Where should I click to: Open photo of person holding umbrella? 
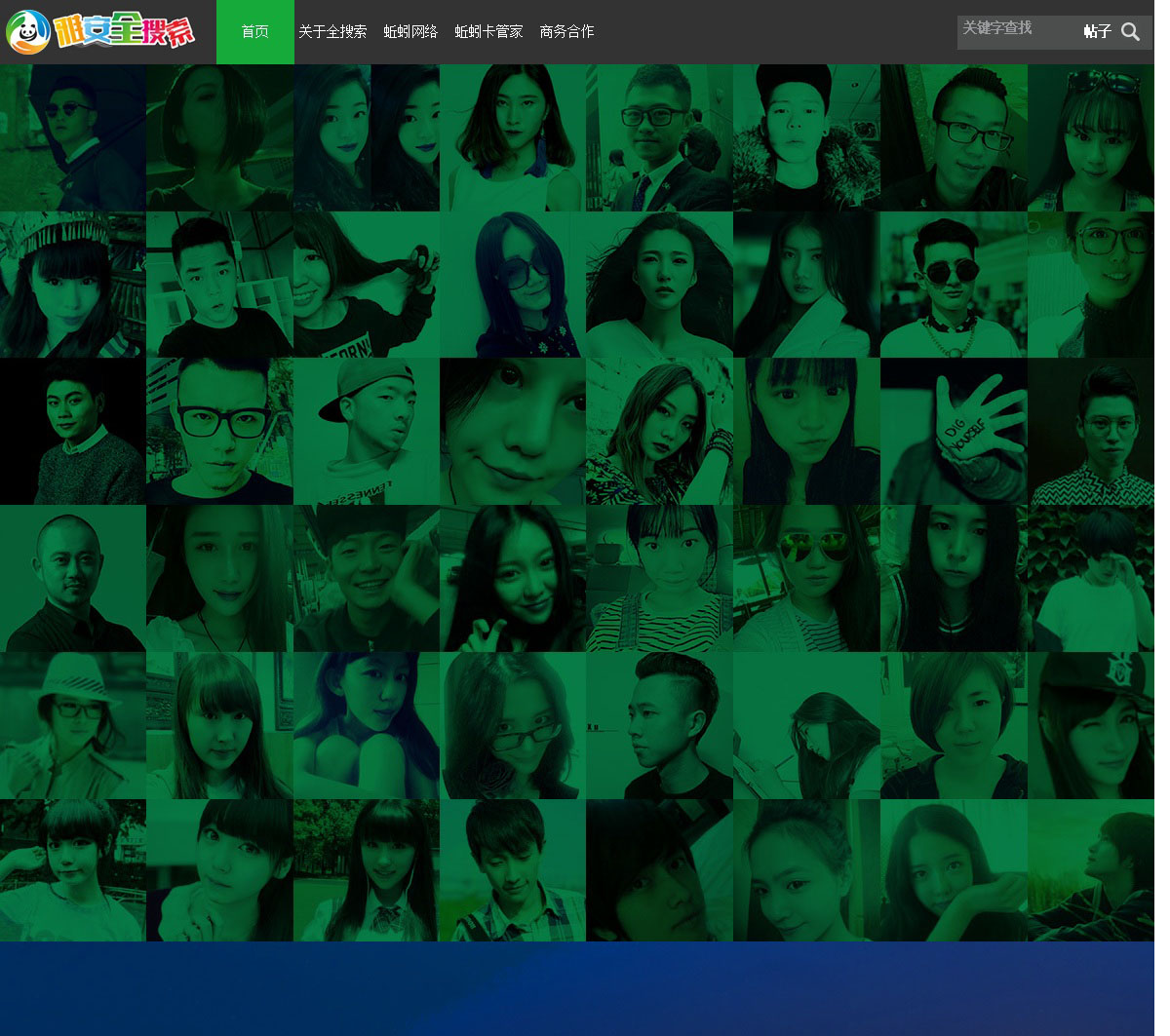click(x=73, y=137)
